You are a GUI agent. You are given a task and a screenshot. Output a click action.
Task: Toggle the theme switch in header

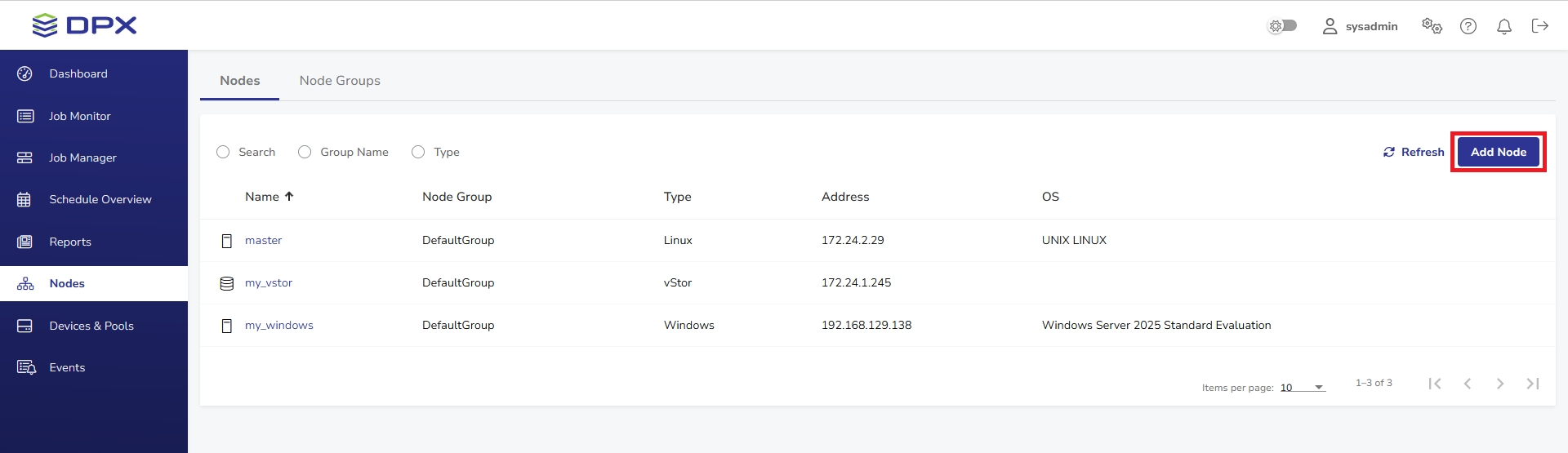point(1282,26)
